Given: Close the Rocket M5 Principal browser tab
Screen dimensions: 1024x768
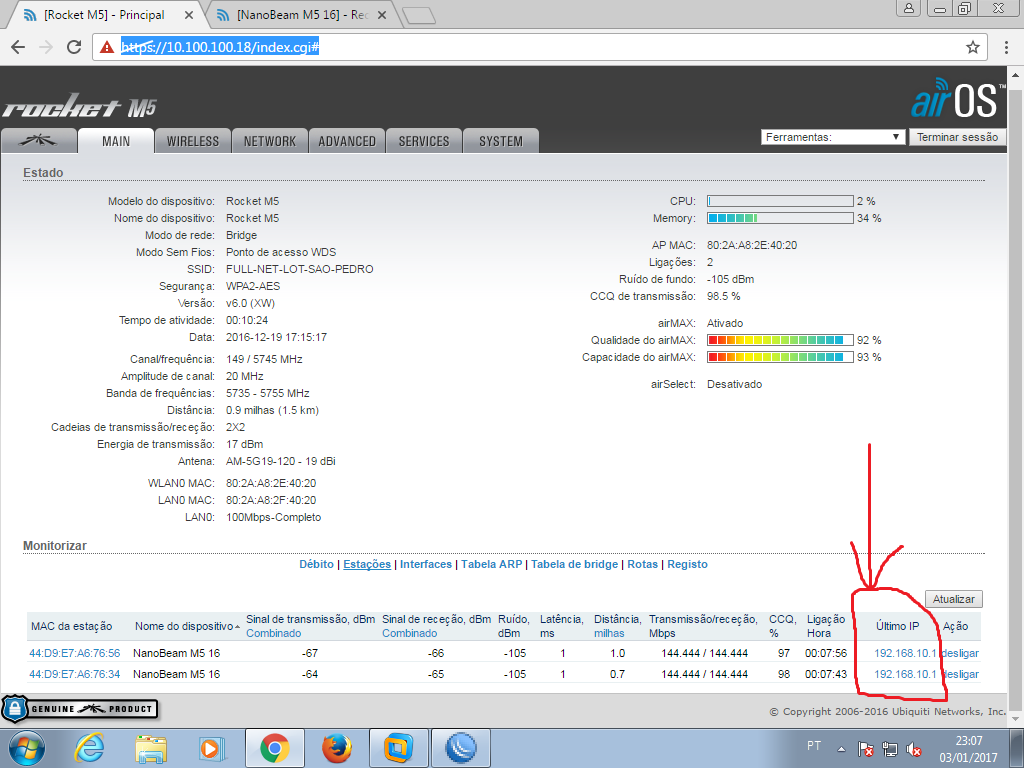Looking at the screenshot, I should coord(189,15).
